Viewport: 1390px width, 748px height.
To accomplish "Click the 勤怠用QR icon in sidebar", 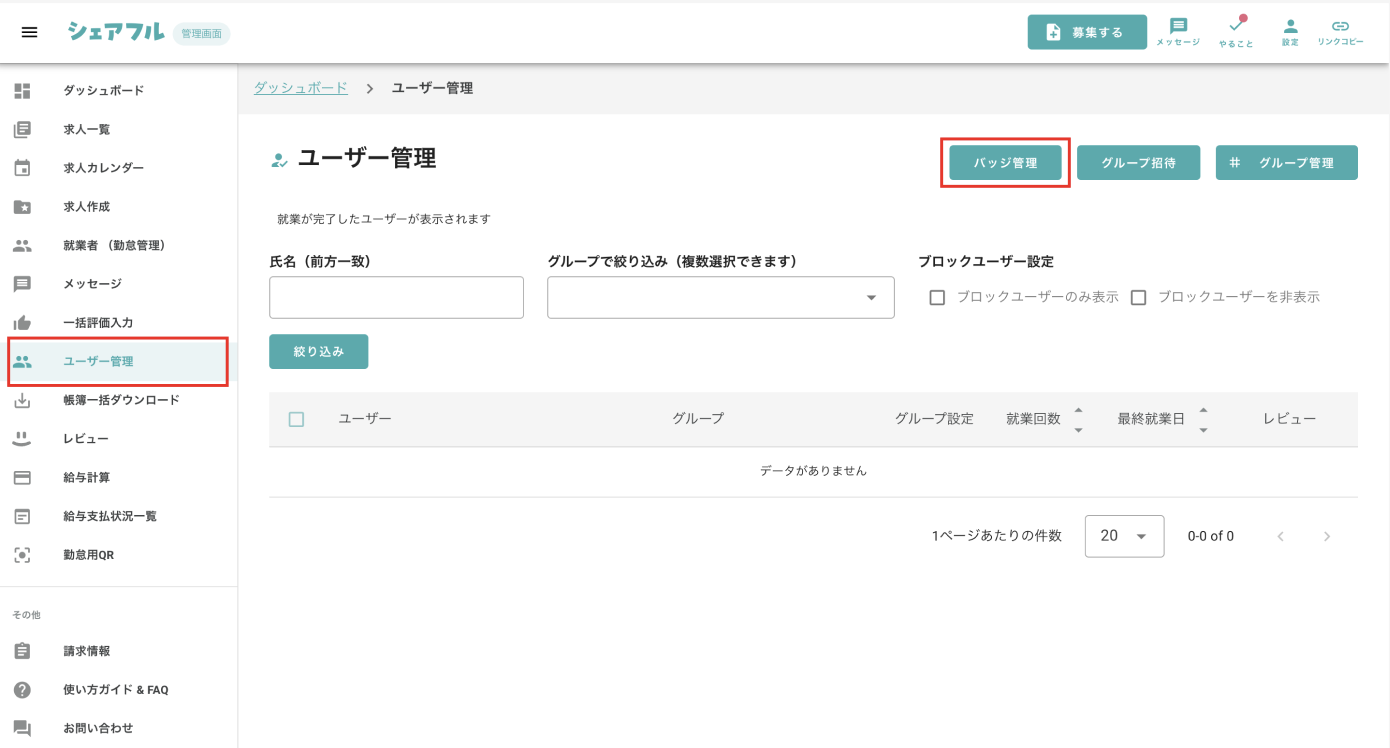I will point(22,555).
